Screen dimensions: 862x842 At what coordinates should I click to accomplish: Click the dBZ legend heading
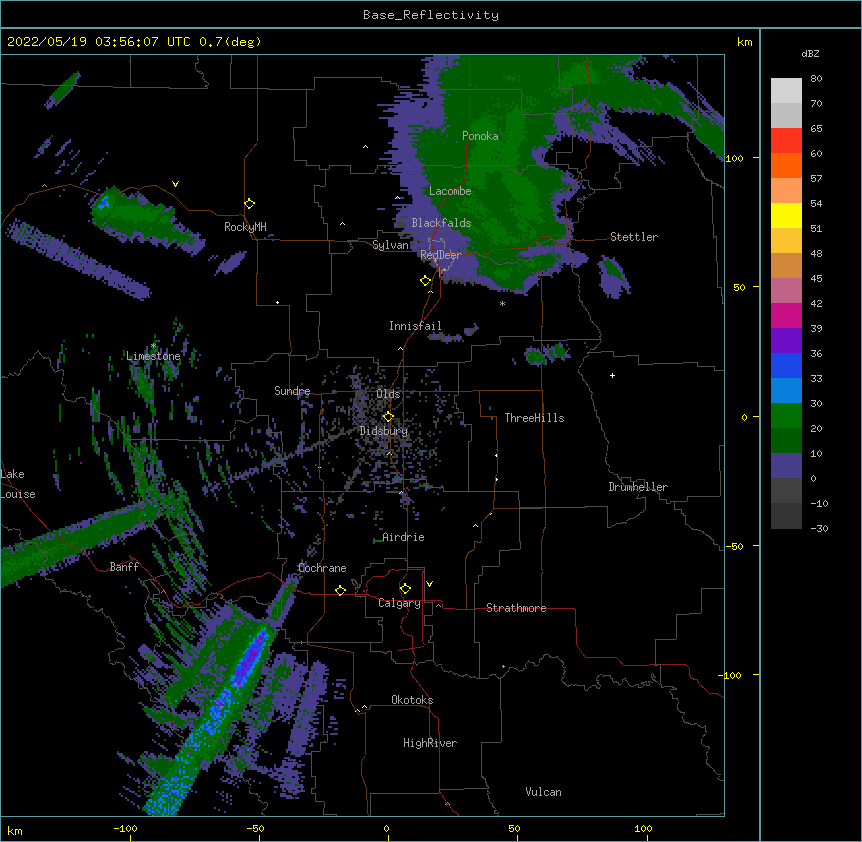tap(810, 53)
